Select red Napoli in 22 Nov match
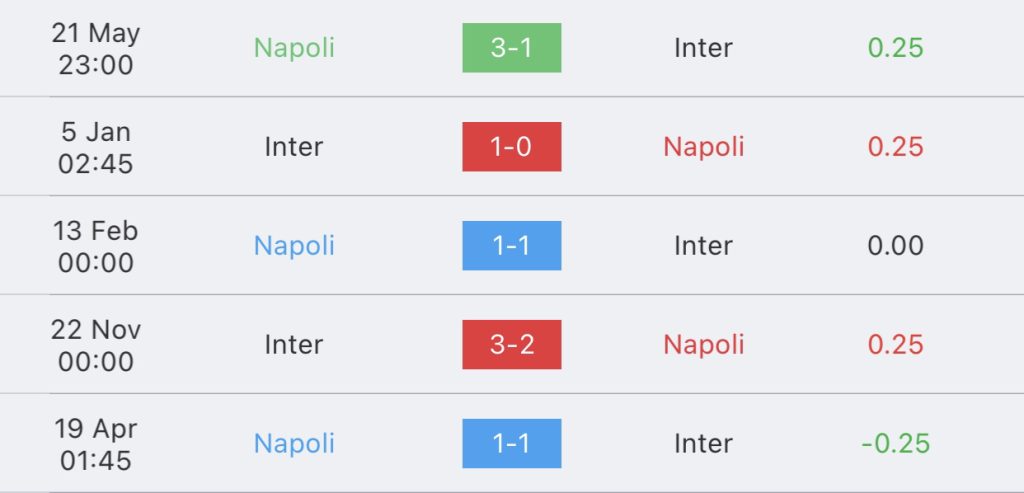Screen dimensions: 1024x493 (x=703, y=345)
